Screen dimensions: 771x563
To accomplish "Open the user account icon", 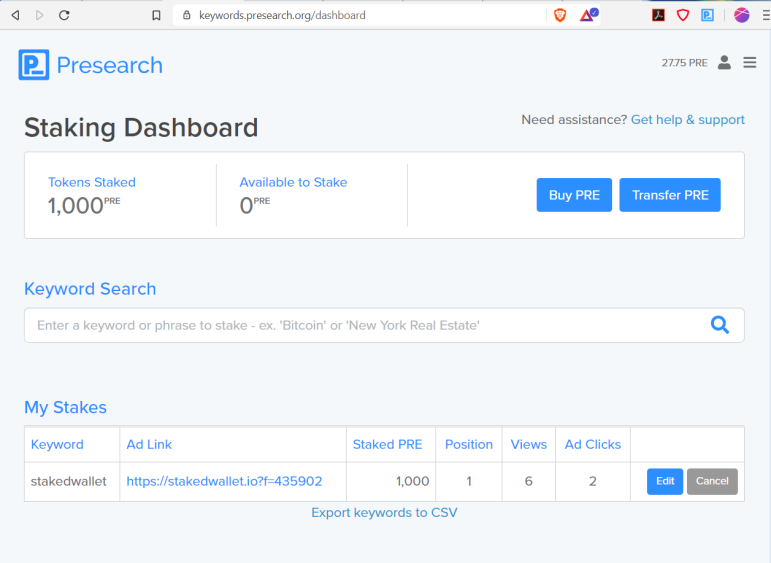I will 724,62.
